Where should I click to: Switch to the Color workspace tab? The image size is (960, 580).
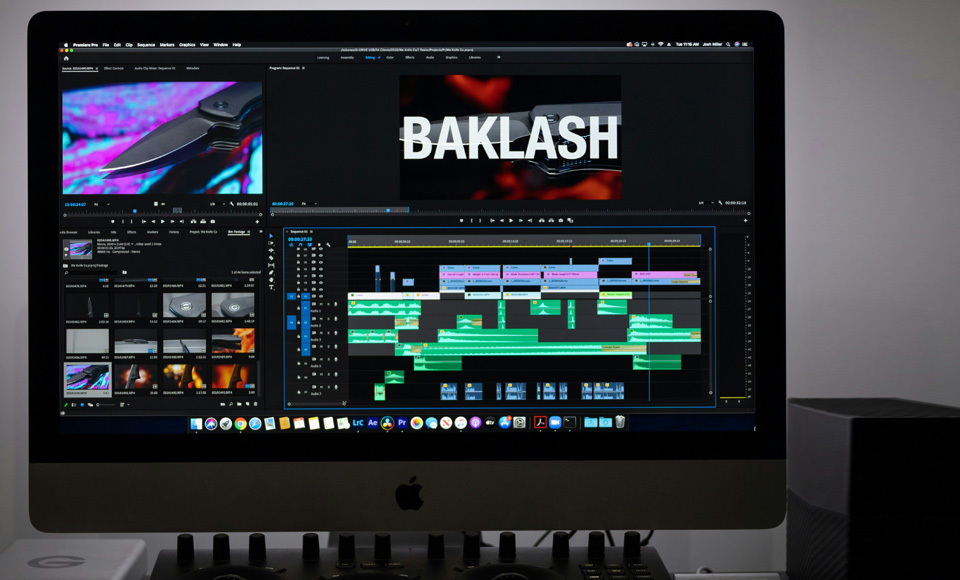click(389, 58)
